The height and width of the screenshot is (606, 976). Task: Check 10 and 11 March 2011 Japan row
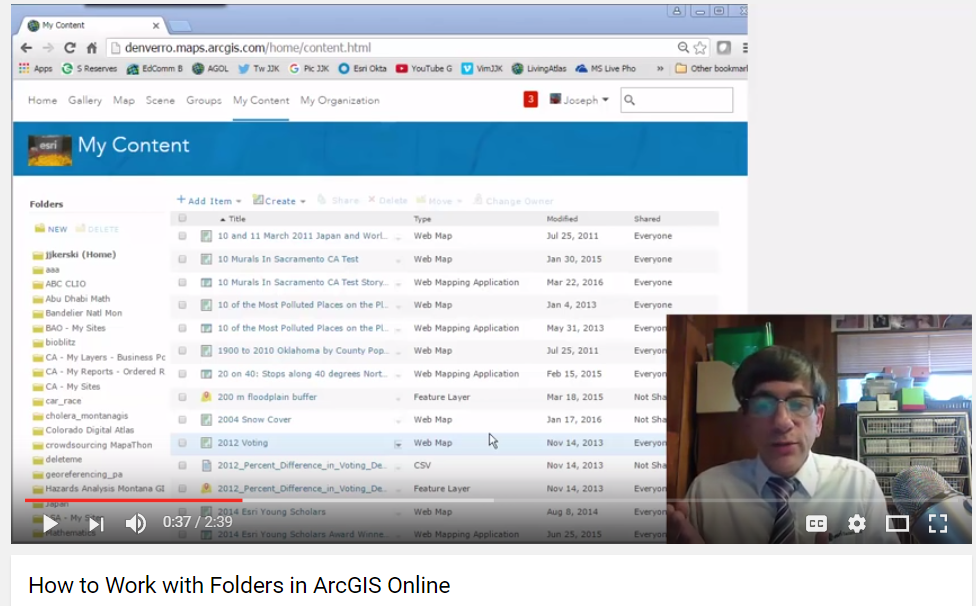coord(182,236)
